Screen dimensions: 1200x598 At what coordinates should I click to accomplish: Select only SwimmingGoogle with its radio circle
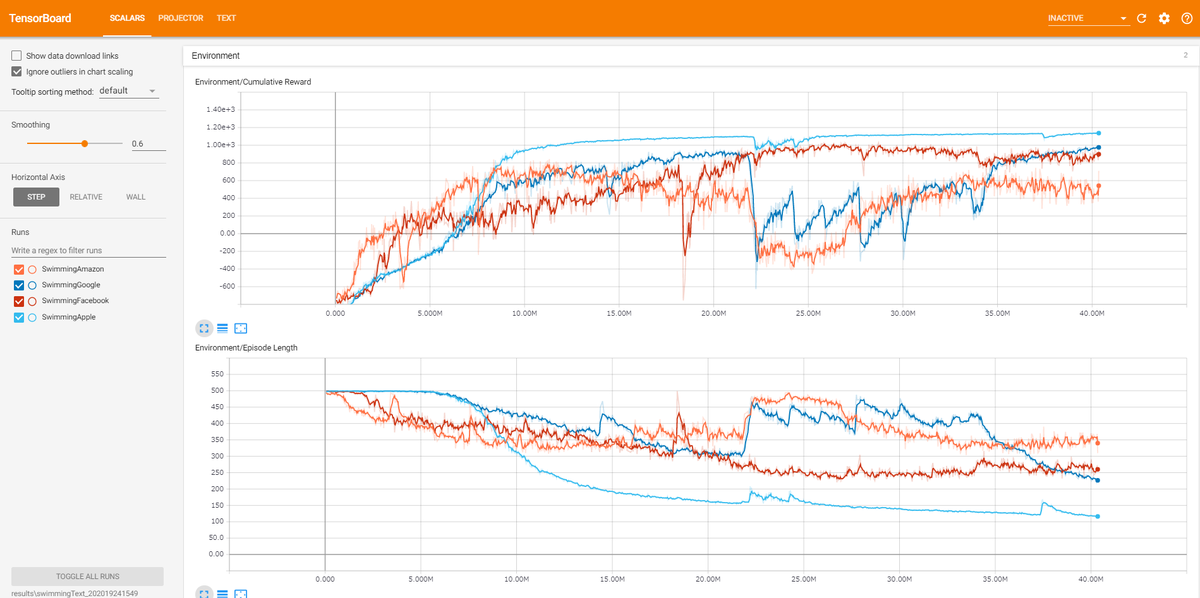click(33, 285)
